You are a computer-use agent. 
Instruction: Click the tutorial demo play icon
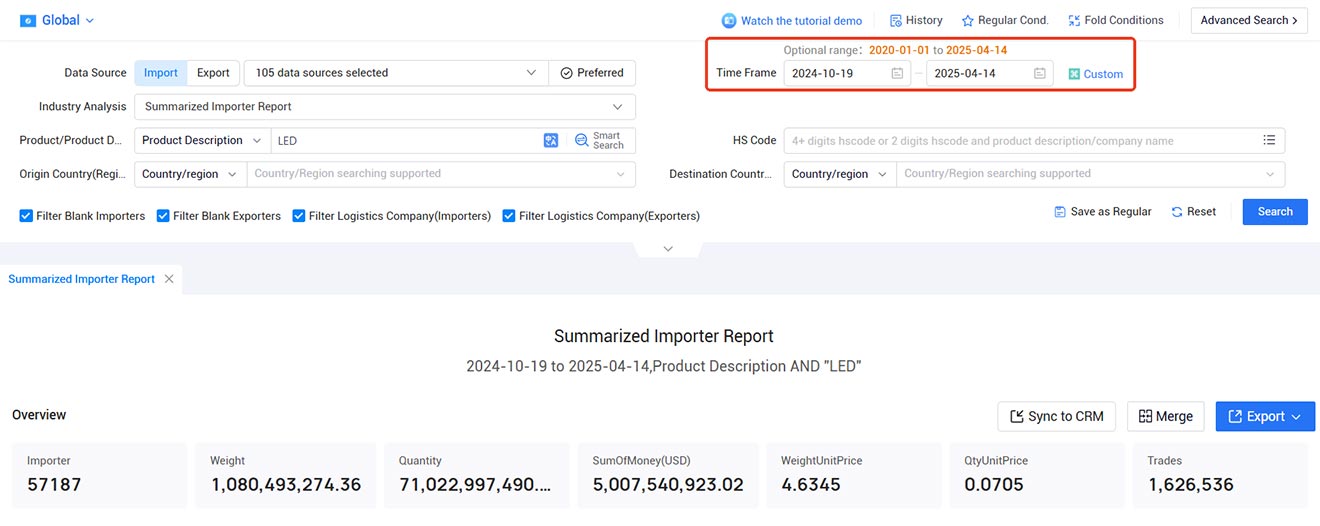729,20
